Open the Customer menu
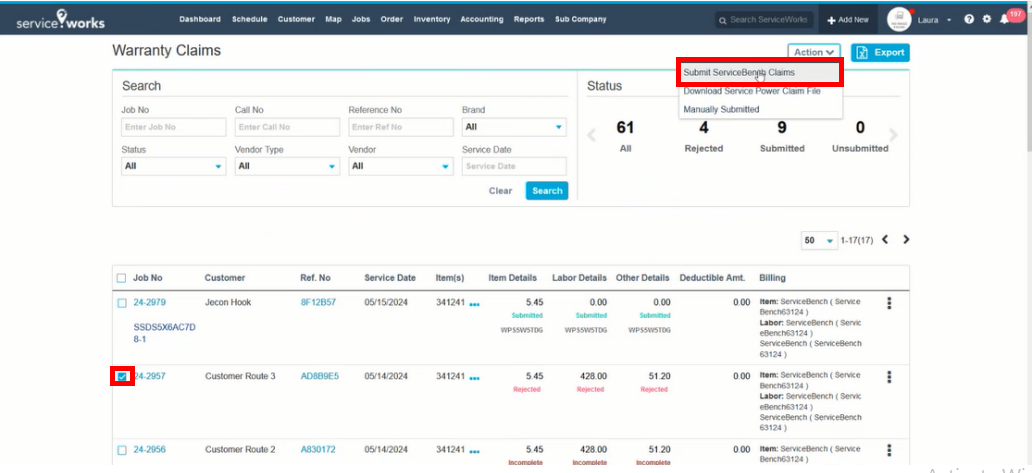The image size is (1032, 473). [296, 20]
